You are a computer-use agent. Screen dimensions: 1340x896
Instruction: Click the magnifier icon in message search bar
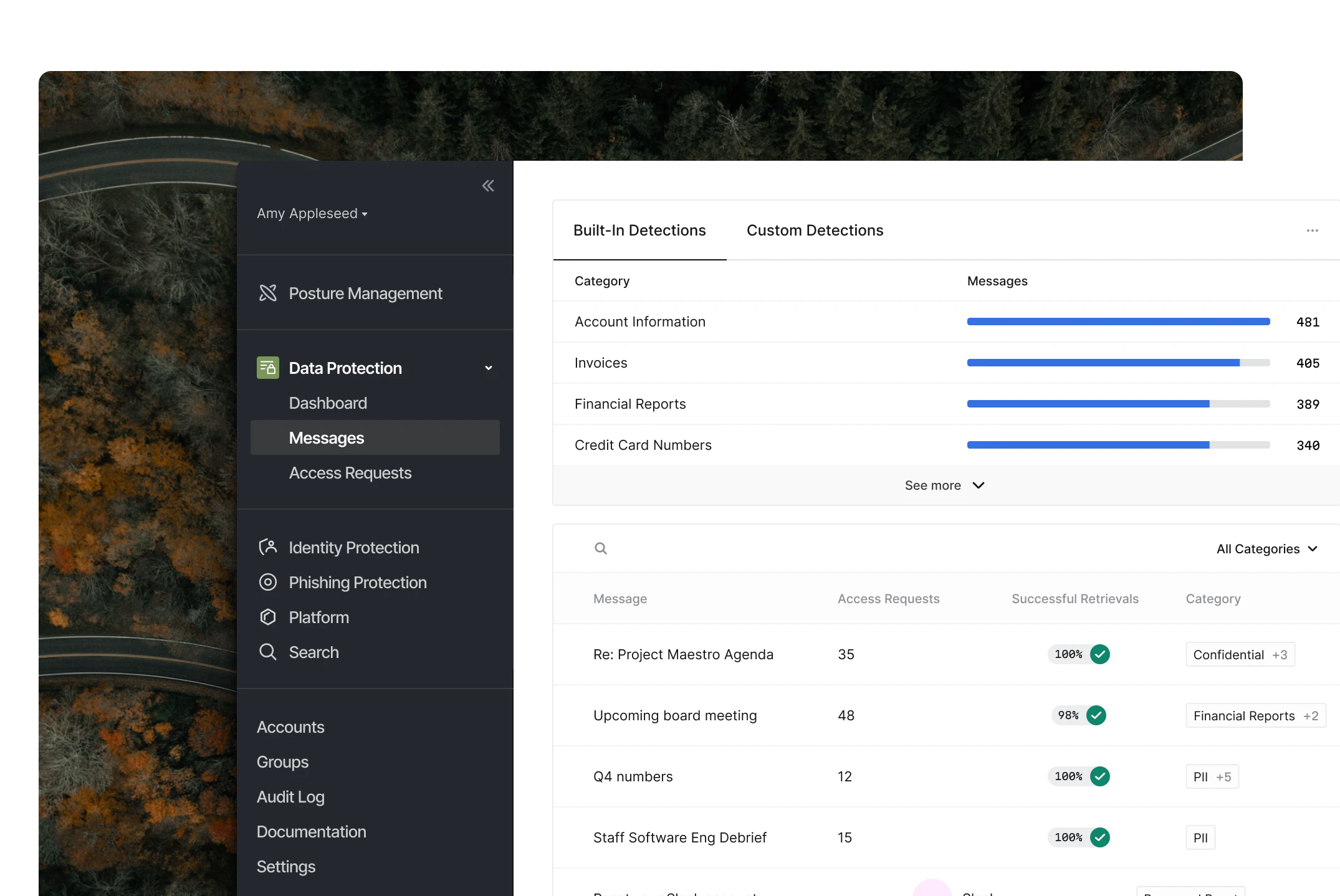[x=600, y=548]
